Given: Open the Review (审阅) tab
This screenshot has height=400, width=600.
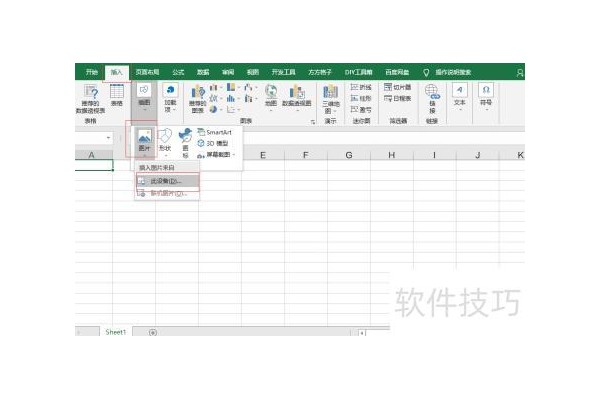Looking at the screenshot, I should [x=228, y=72].
